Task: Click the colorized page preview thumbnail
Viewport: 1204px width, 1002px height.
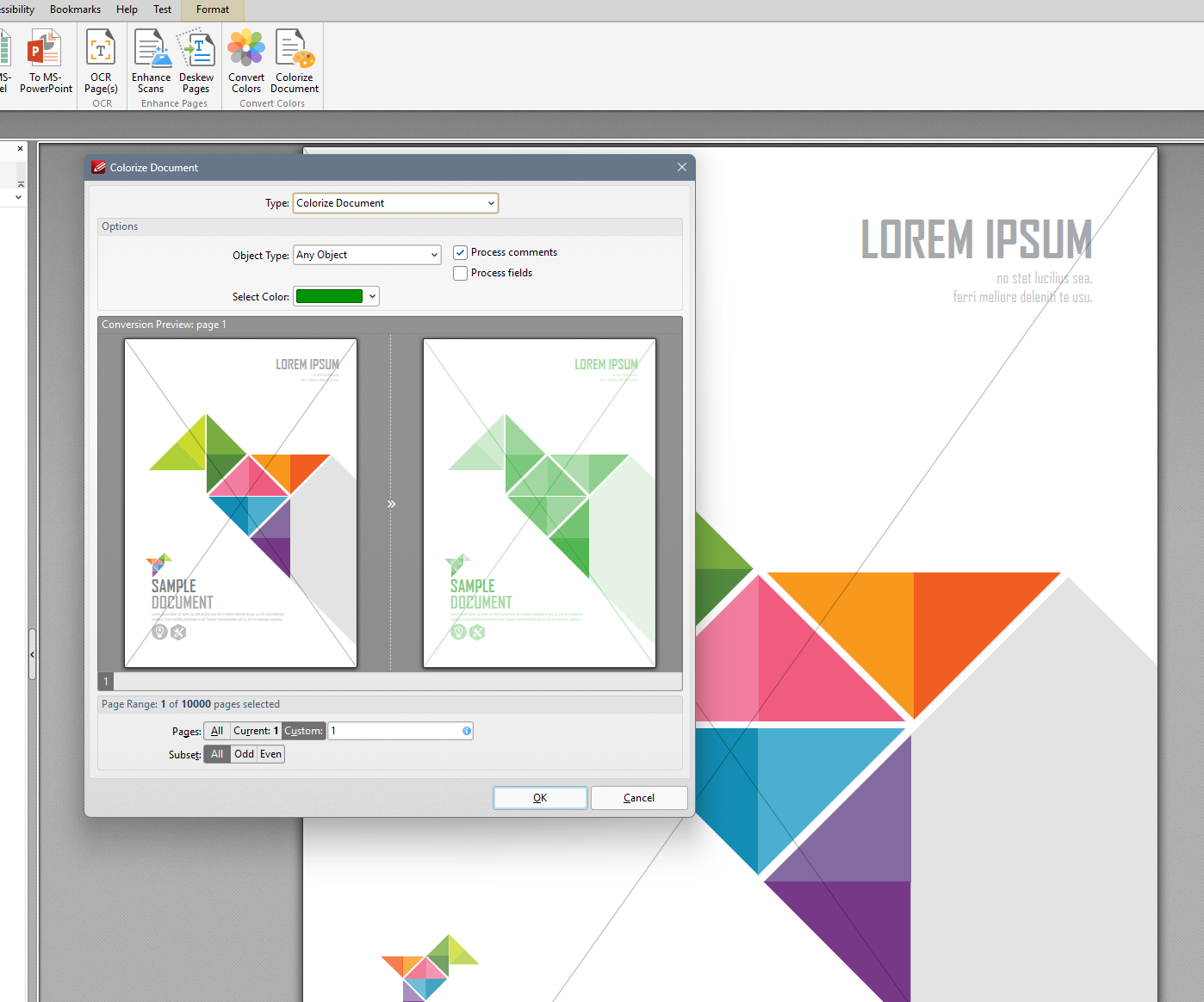Action: (x=539, y=503)
